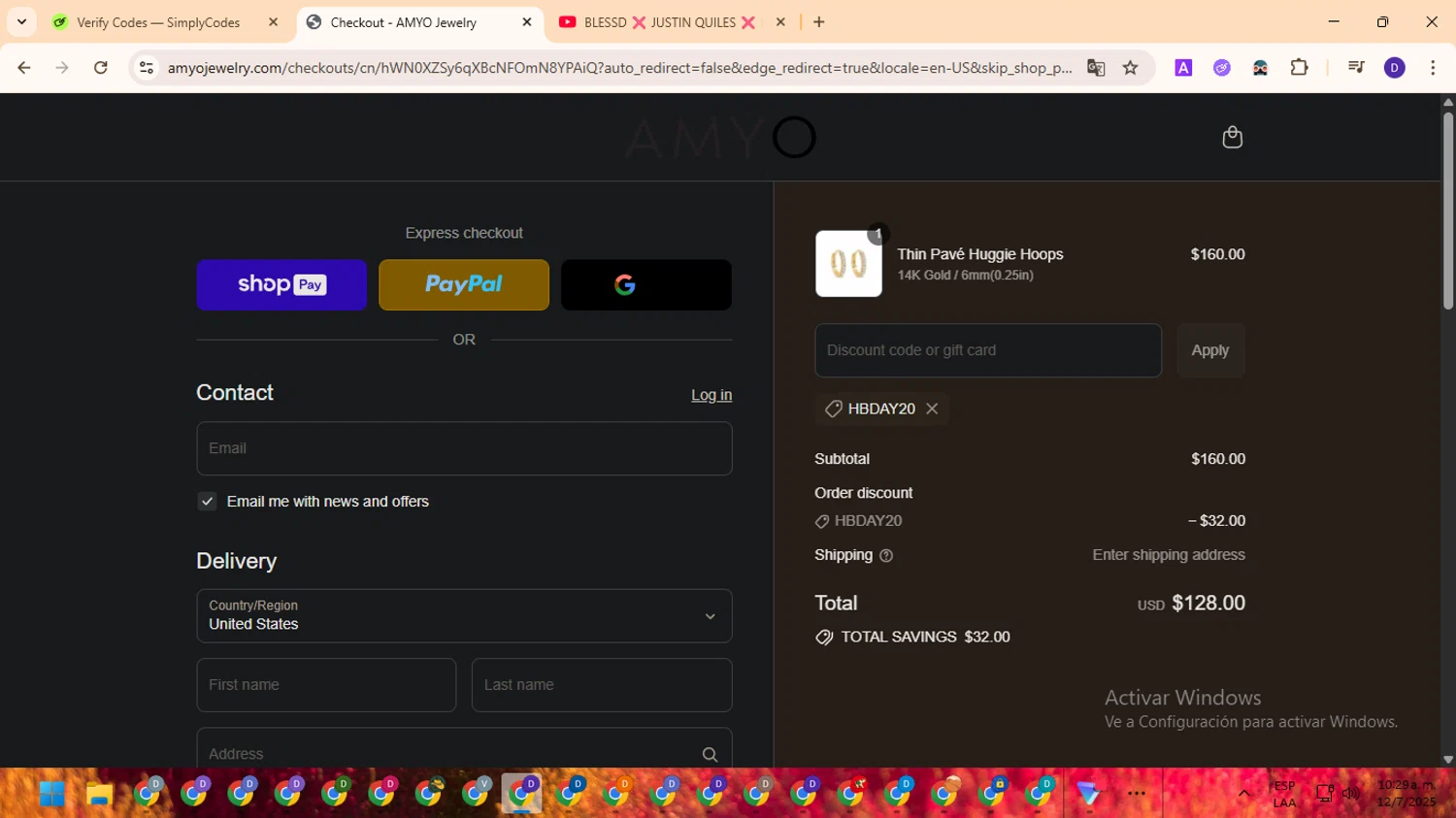The height and width of the screenshot is (818, 1456).
Task: Bookmark this page with the star icon
Action: (1131, 68)
